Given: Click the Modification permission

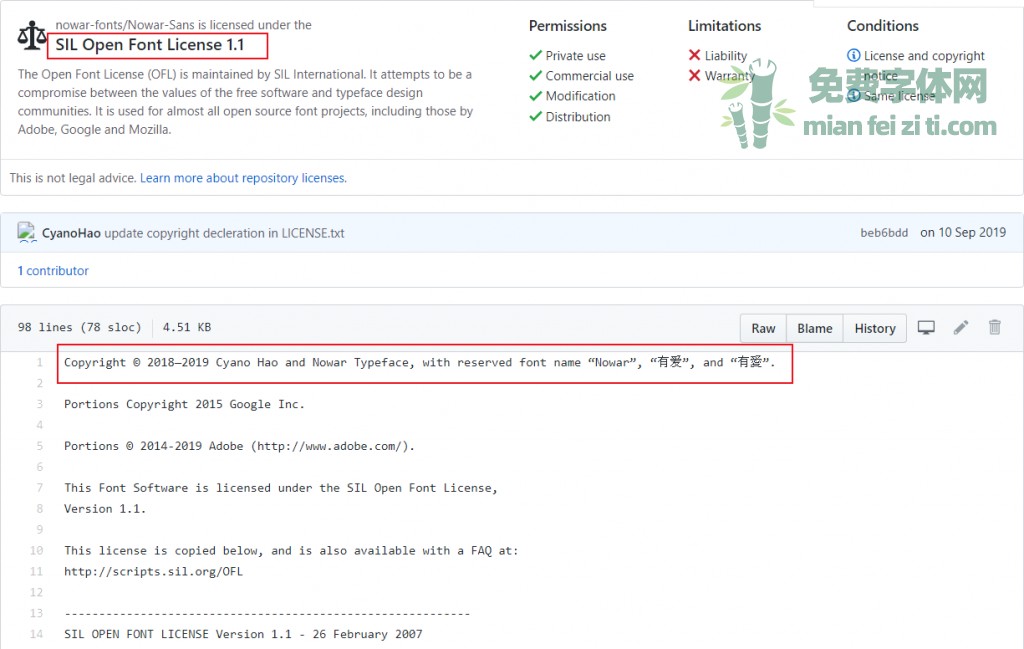Looking at the screenshot, I should tap(581, 96).
